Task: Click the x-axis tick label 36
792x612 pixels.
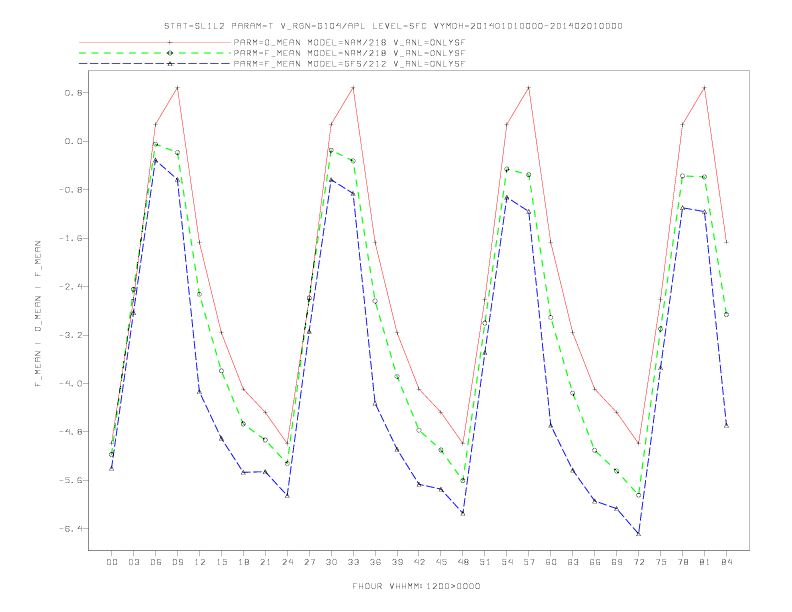Action: (375, 562)
